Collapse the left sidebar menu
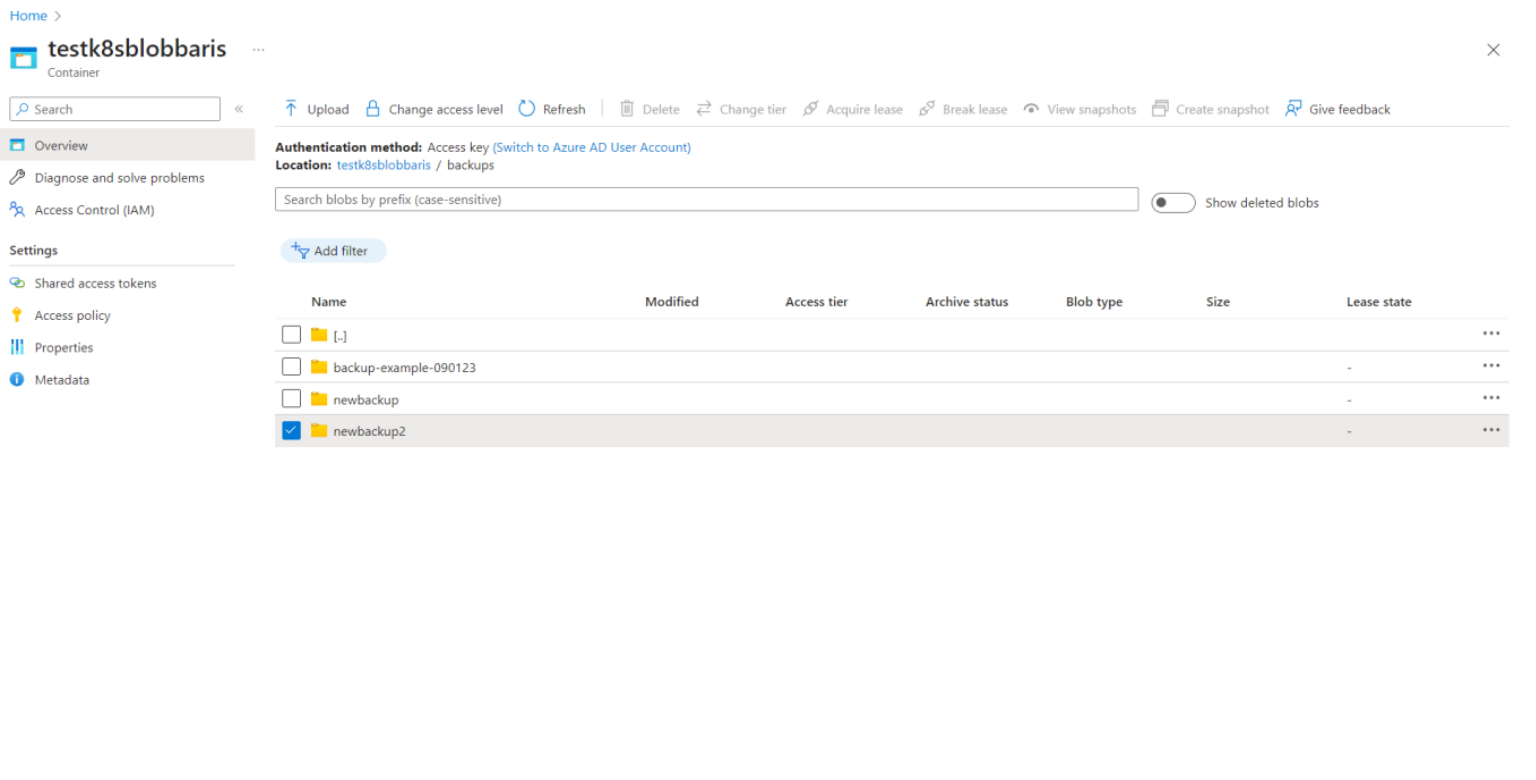1536x780 pixels. 239,109
